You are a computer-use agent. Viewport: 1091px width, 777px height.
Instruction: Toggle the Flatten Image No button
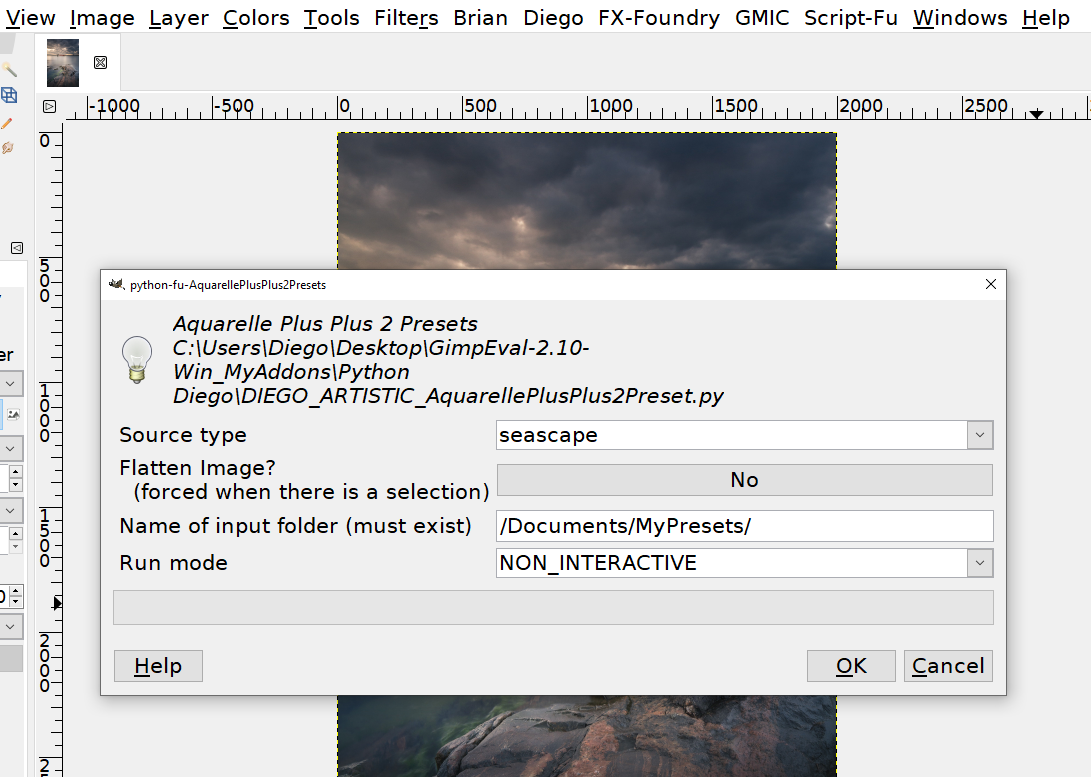(744, 480)
